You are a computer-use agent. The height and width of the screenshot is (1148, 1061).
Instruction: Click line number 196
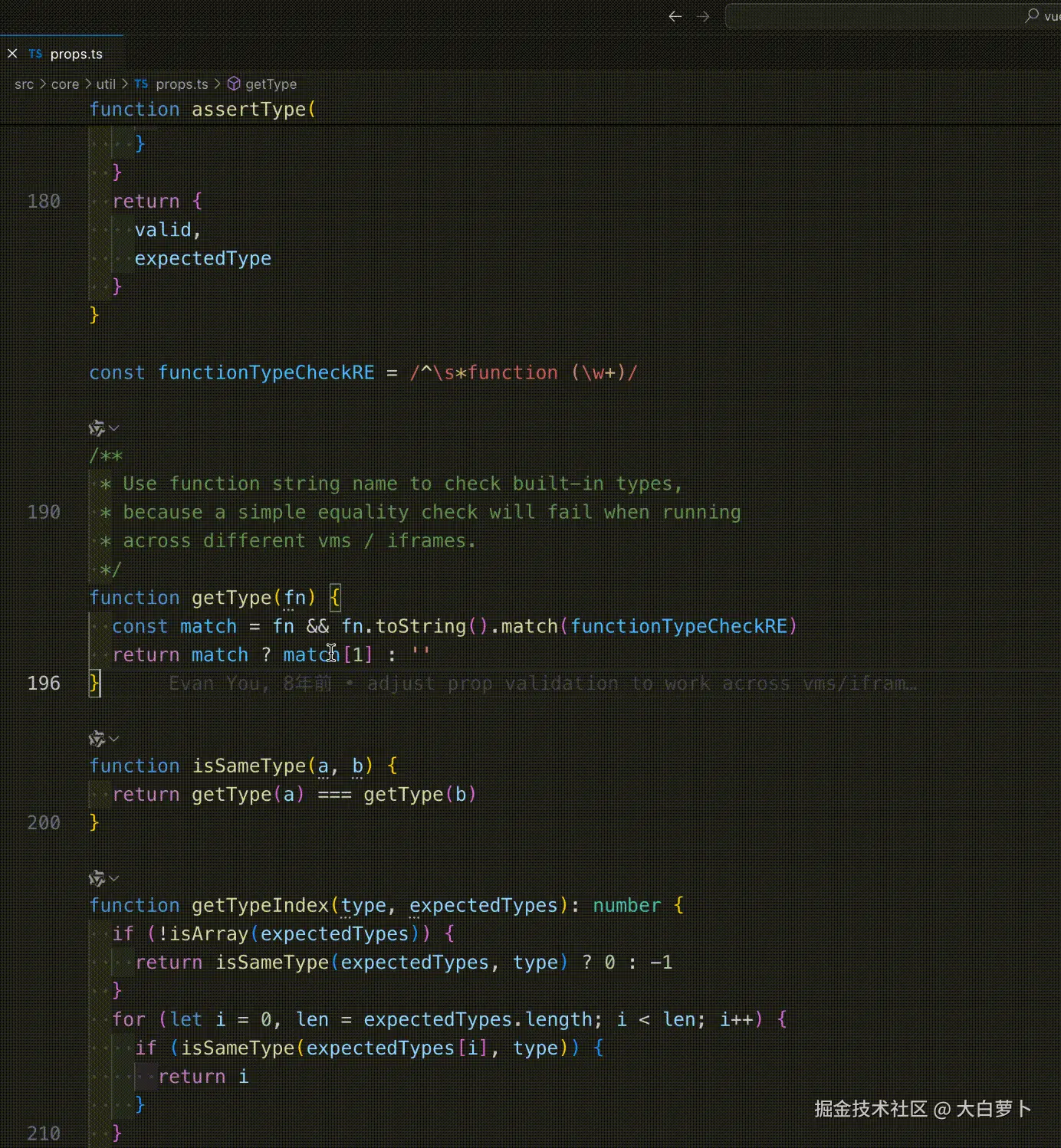point(44,683)
